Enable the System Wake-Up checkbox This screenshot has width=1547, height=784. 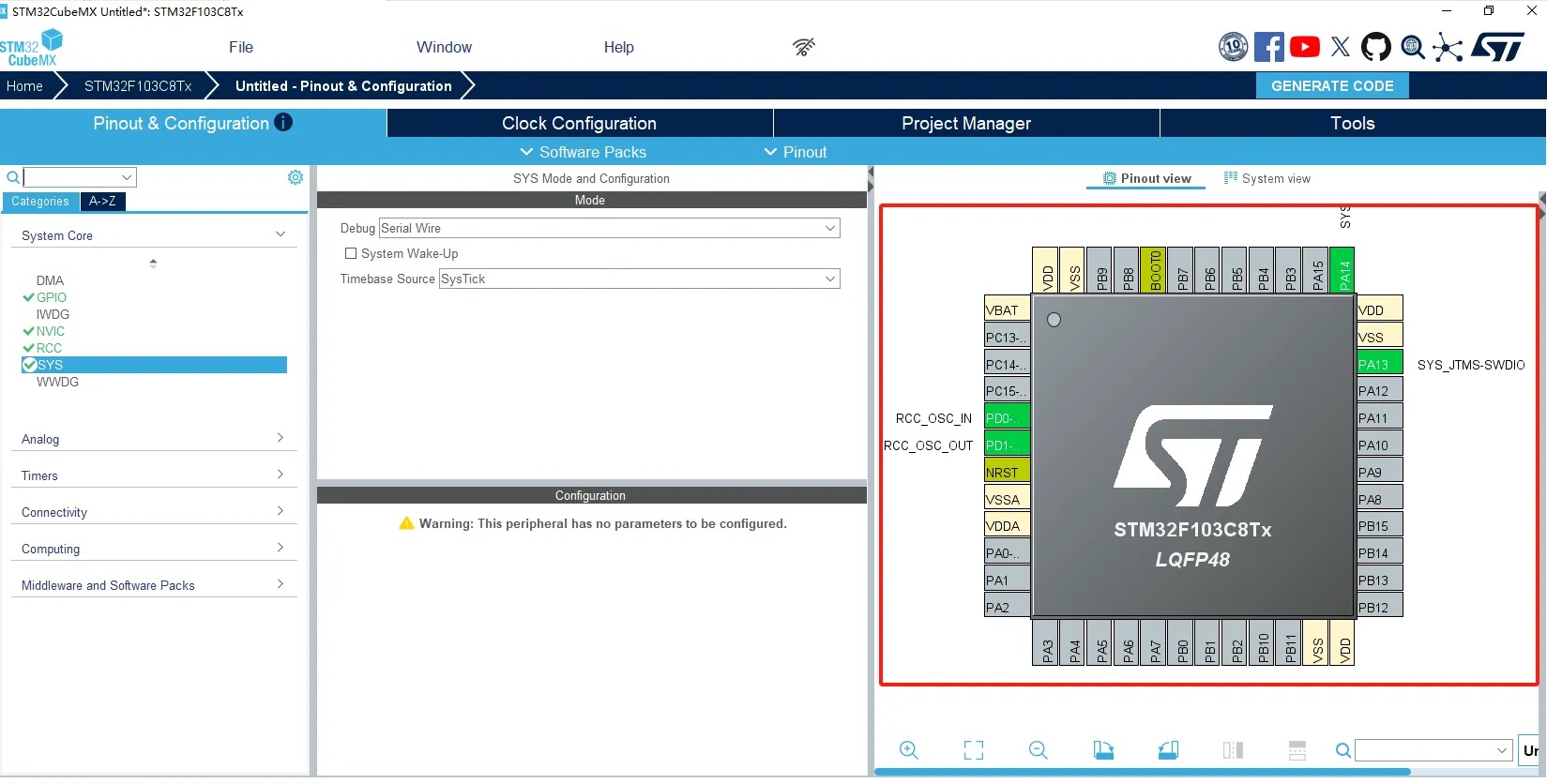coord(351,253)
